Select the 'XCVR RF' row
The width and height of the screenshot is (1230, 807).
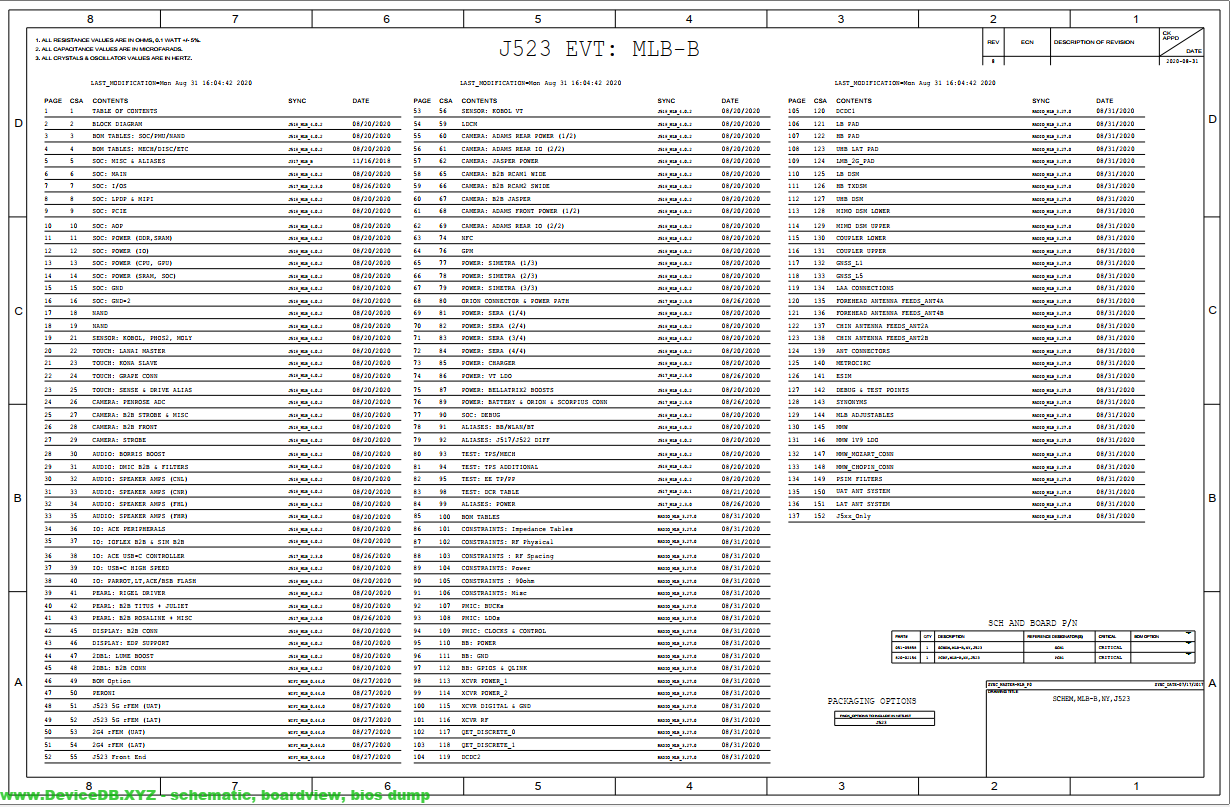click(592, 720)
